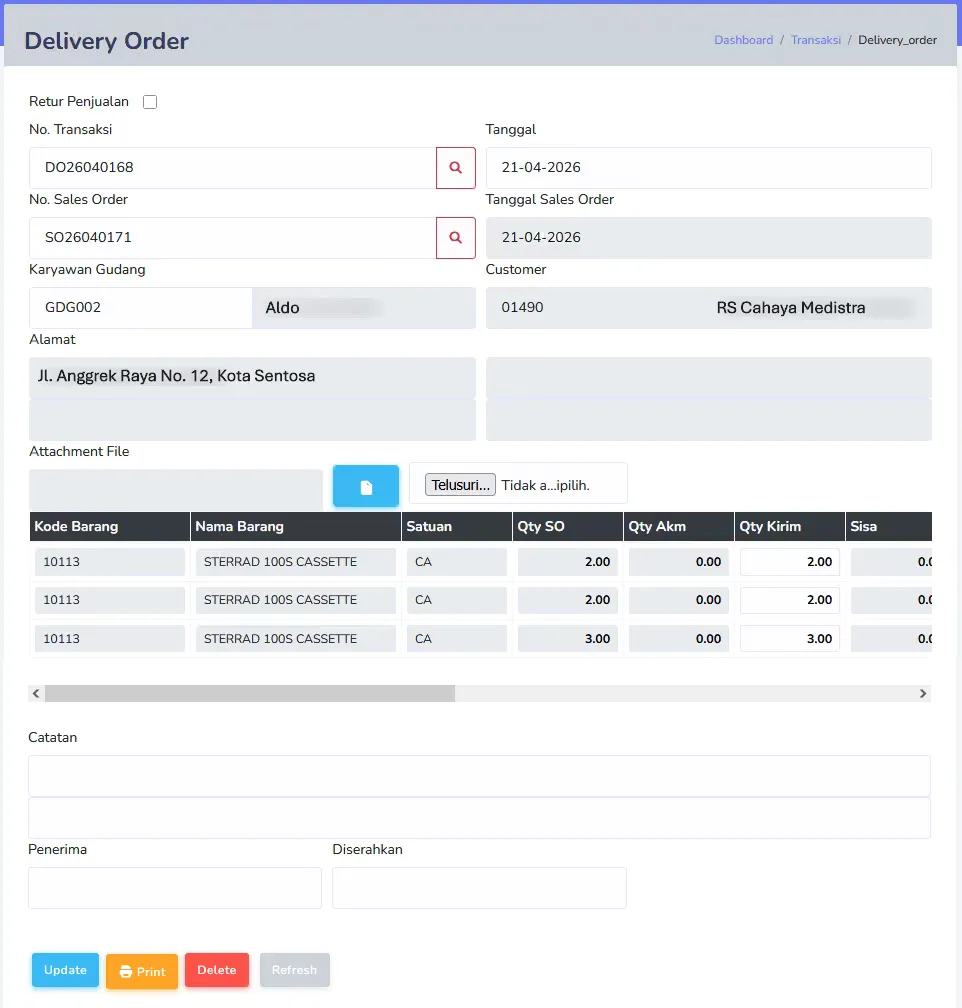The width and height of the screenshot is (962, 1008).
Task: Open the Transaksi breadcrumb link
Action: click(x=816, y=40)
